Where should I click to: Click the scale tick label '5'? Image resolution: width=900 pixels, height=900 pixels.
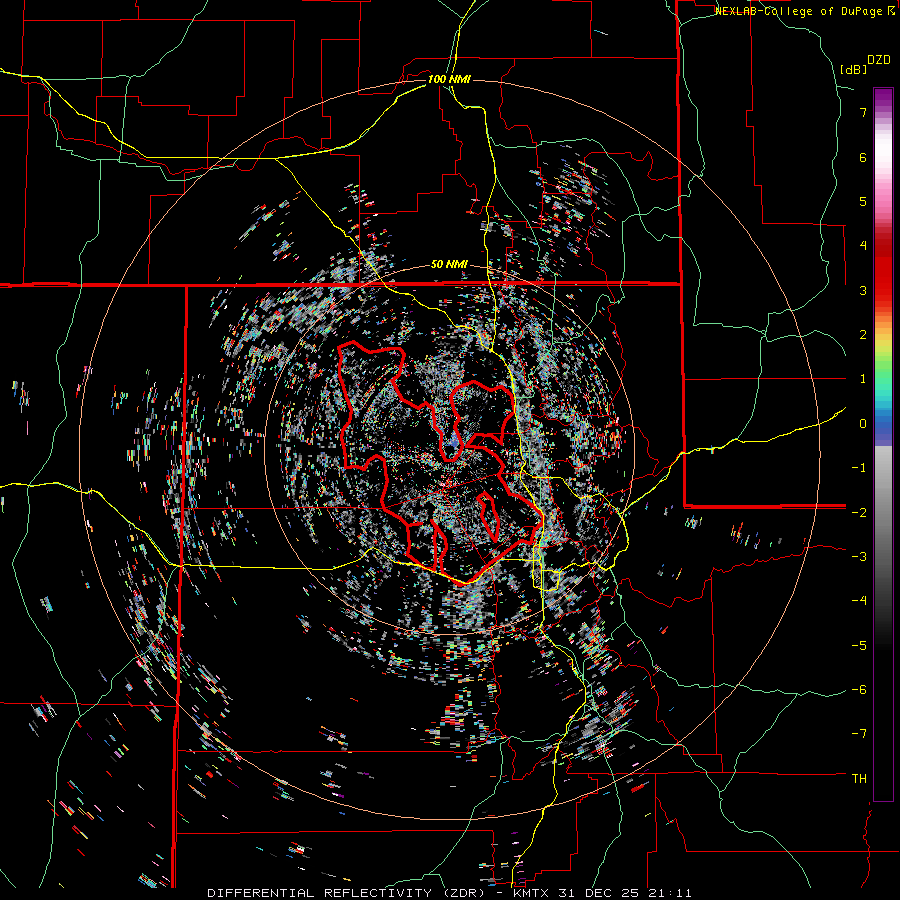point(863,201)
